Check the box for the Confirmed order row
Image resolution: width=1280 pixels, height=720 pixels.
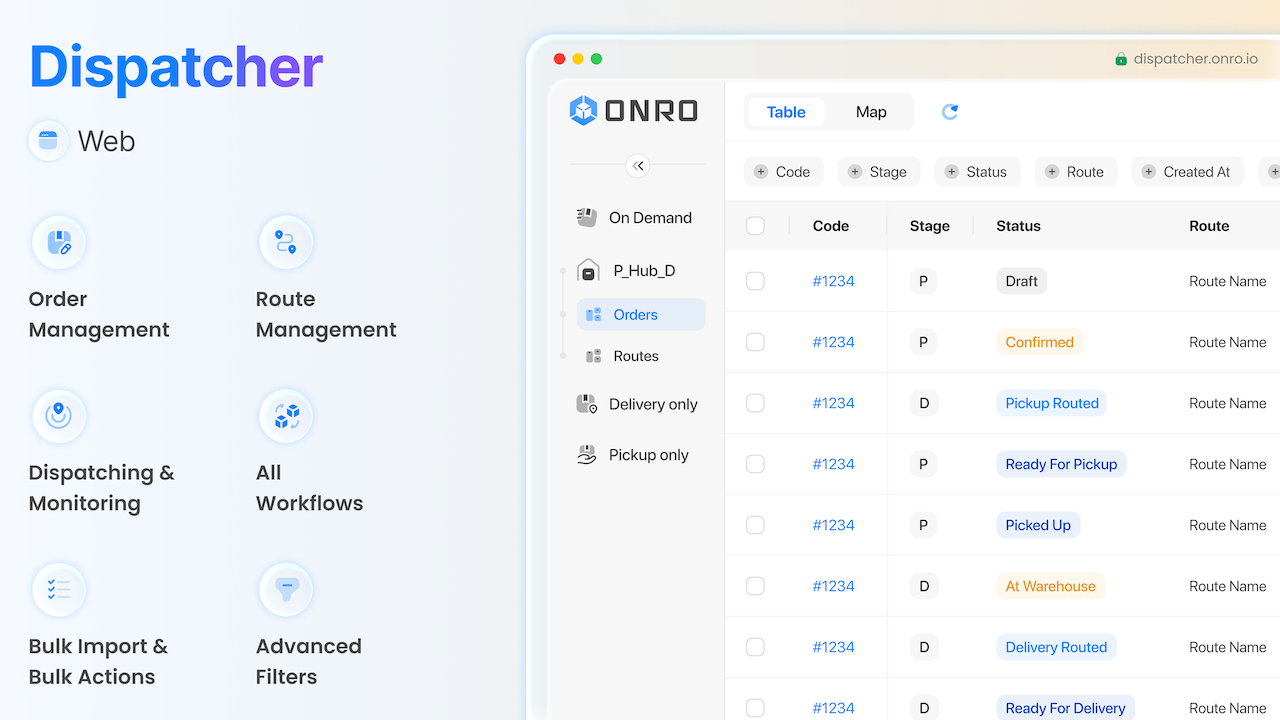755,342
